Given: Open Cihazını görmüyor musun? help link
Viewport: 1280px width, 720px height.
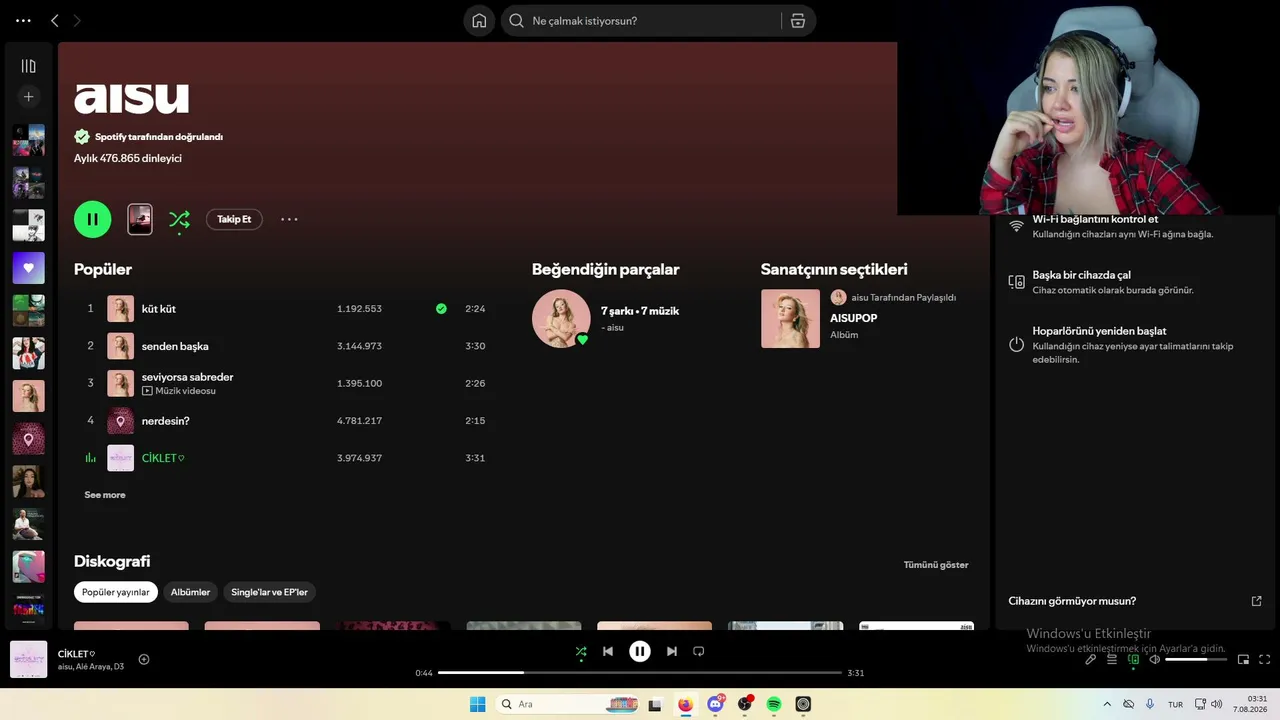Looking at the screenshot, I should [1072, 601].
